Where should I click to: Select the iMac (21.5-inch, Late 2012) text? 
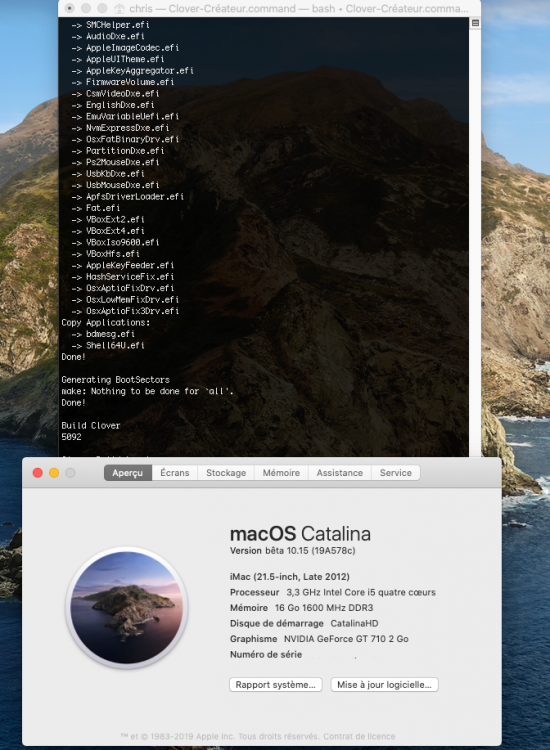pos(290,576)
